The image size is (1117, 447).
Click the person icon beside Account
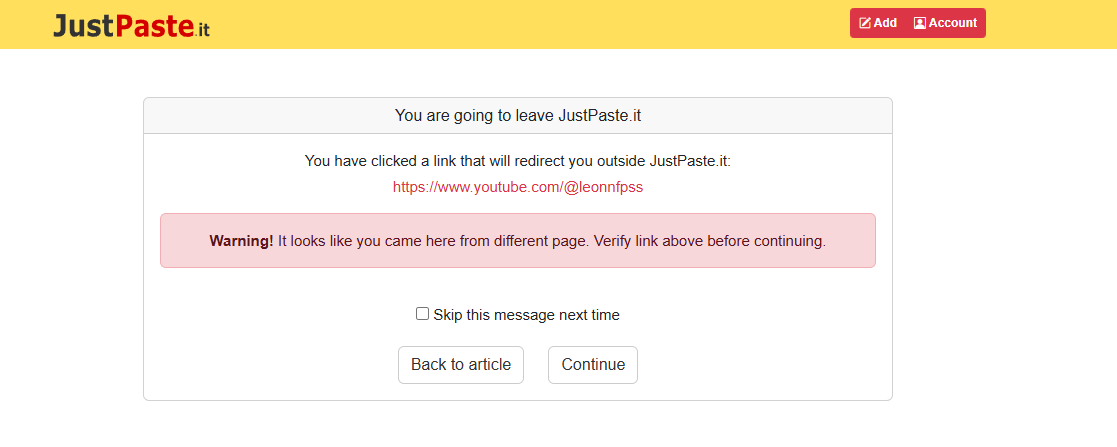[x=920, y=23]
